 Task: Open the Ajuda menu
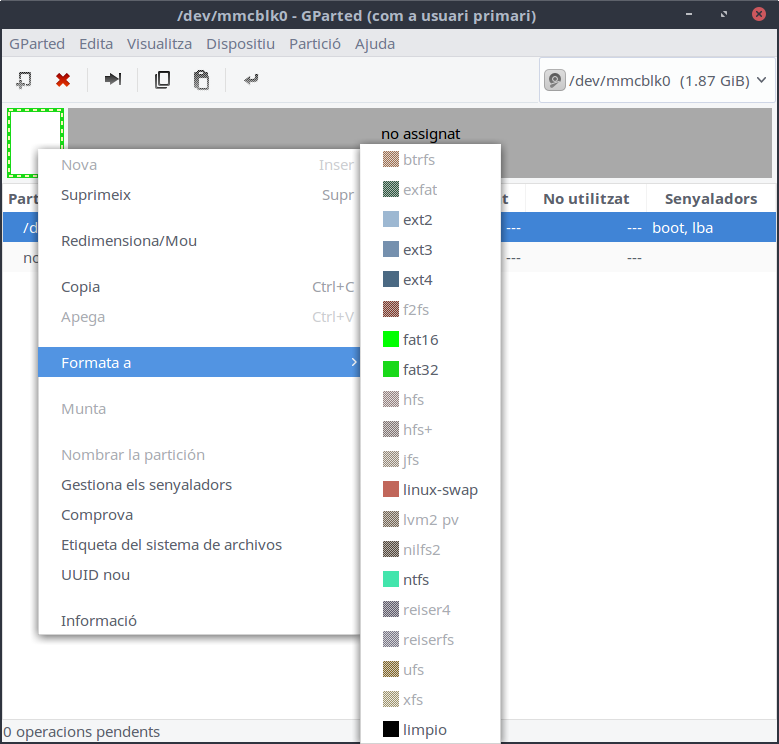(x=375, y=44)
